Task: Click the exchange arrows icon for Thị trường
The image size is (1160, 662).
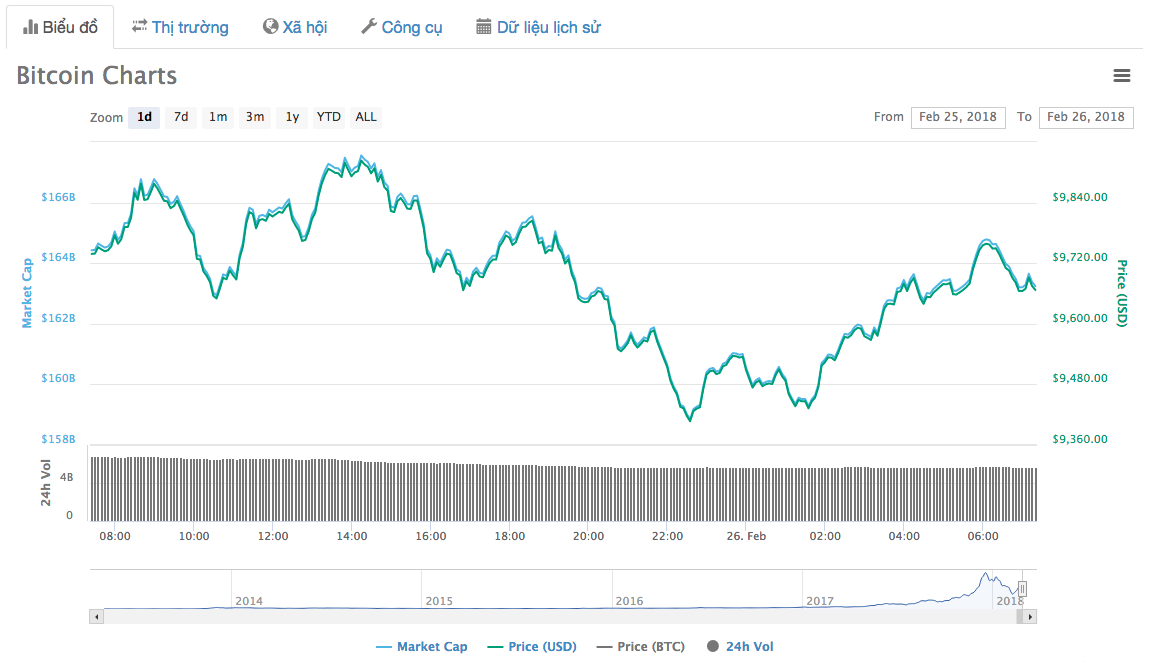Action: 139,27
